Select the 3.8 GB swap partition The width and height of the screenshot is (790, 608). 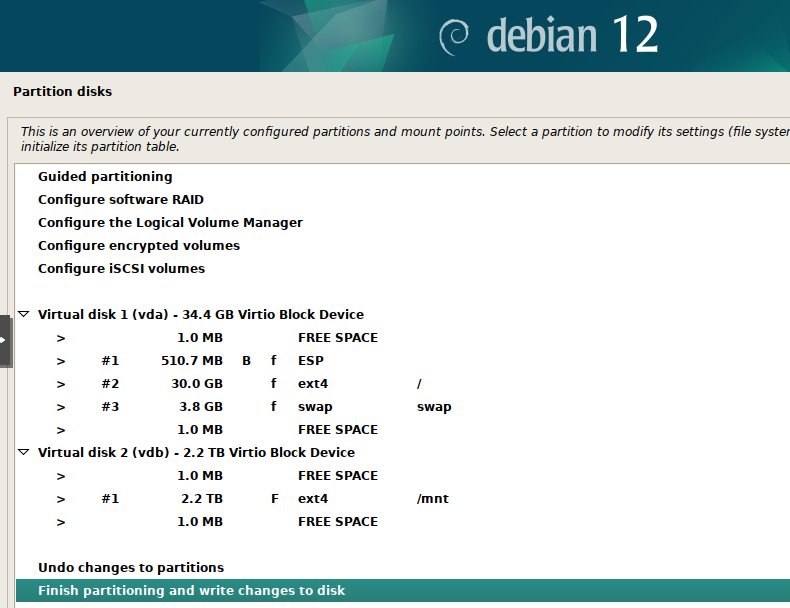403,407
